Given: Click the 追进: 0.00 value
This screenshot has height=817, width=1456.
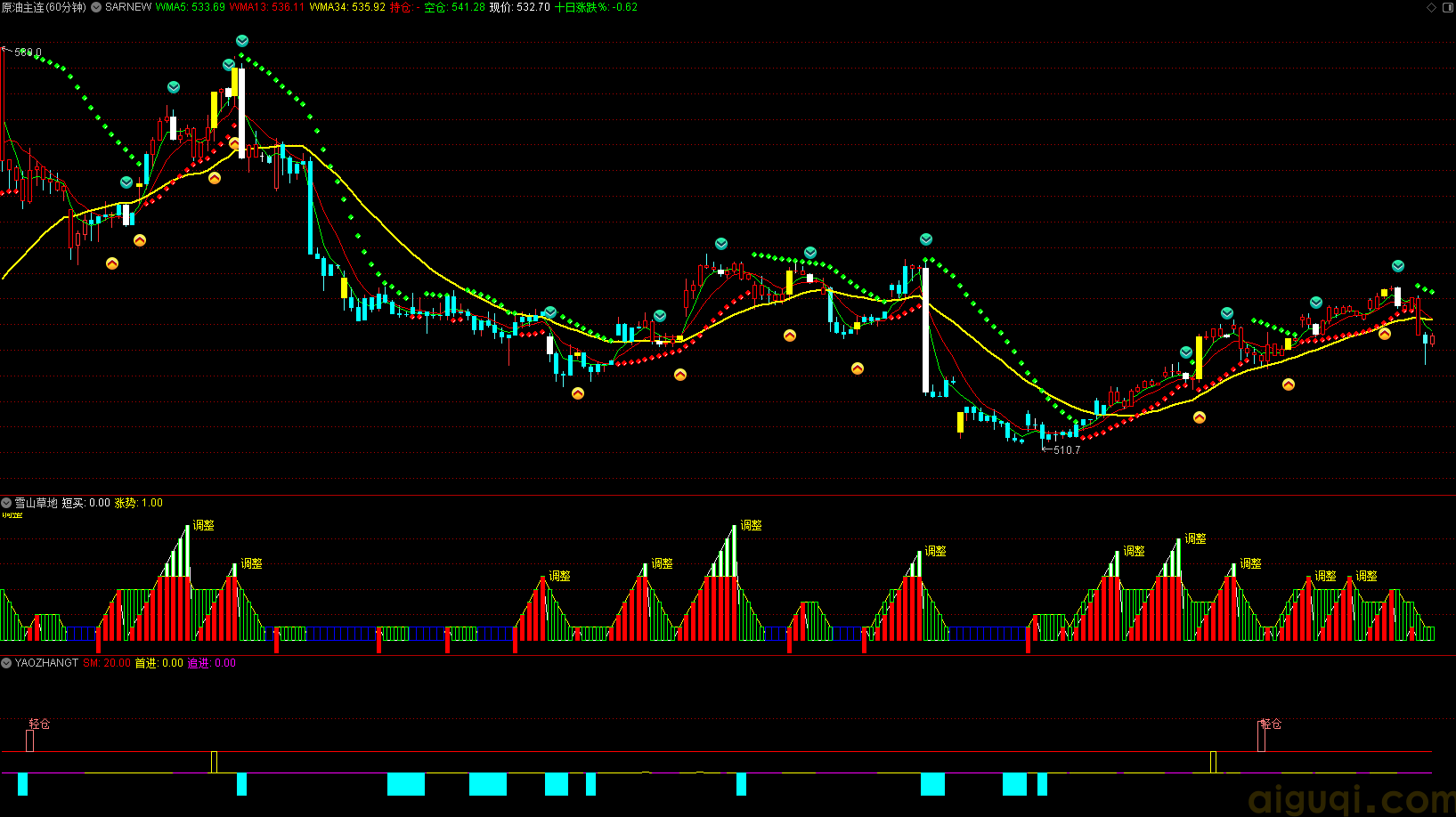Looking at the screenshot, I should point(212,663).
